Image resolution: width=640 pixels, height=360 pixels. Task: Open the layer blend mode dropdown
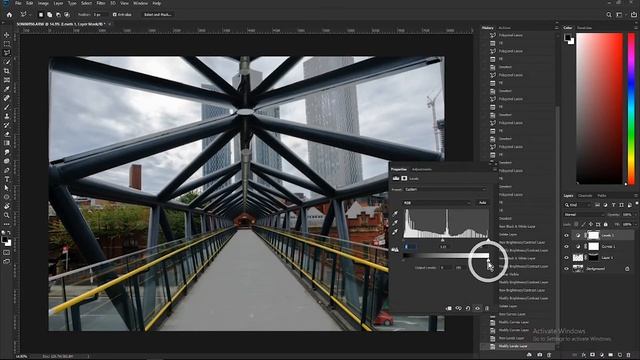583,215
